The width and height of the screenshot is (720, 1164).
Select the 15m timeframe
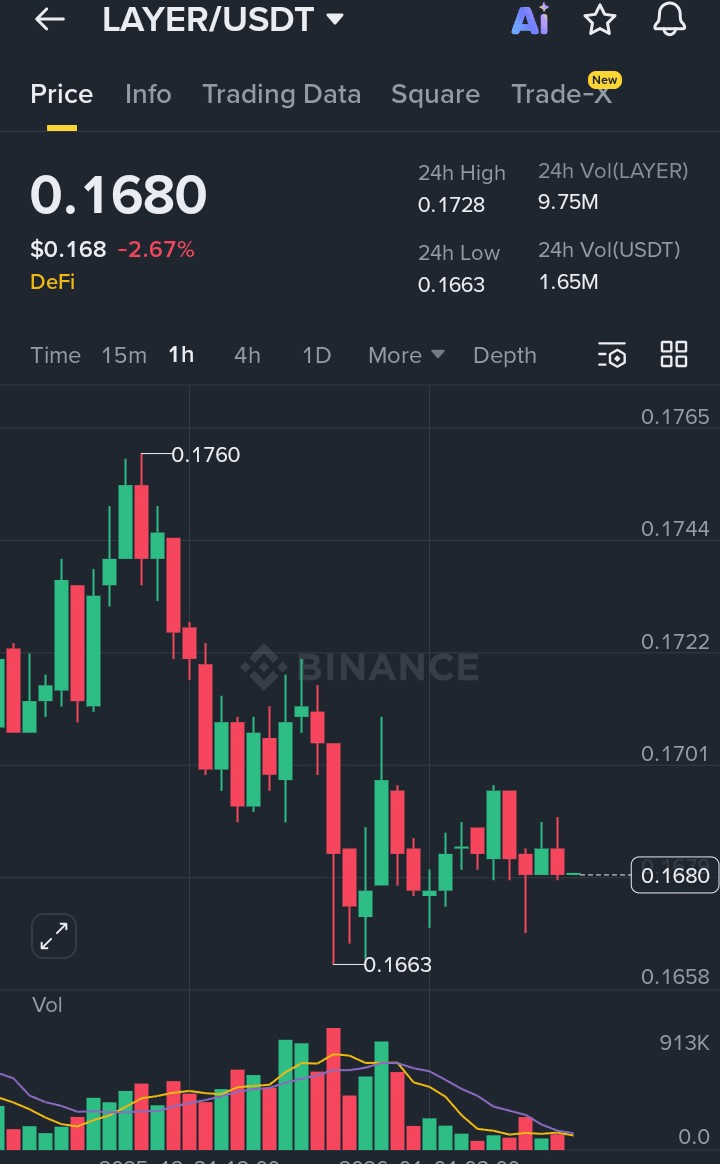(124, 355)
